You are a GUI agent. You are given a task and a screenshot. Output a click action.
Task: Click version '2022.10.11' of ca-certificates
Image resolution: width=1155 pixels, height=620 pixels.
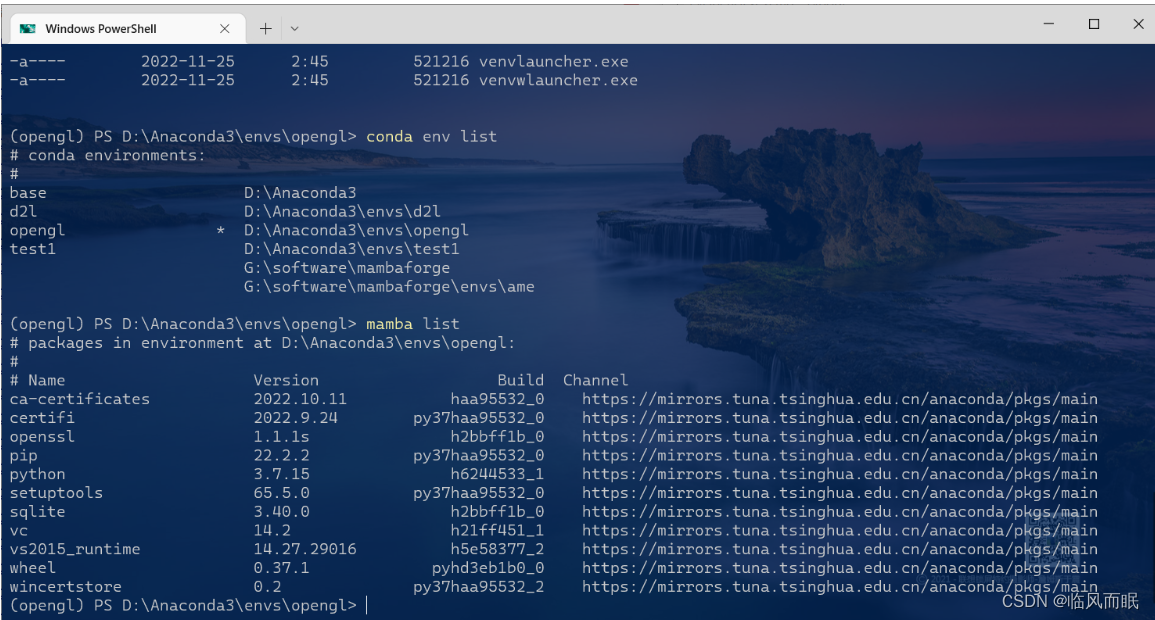(x=300, y=399)
